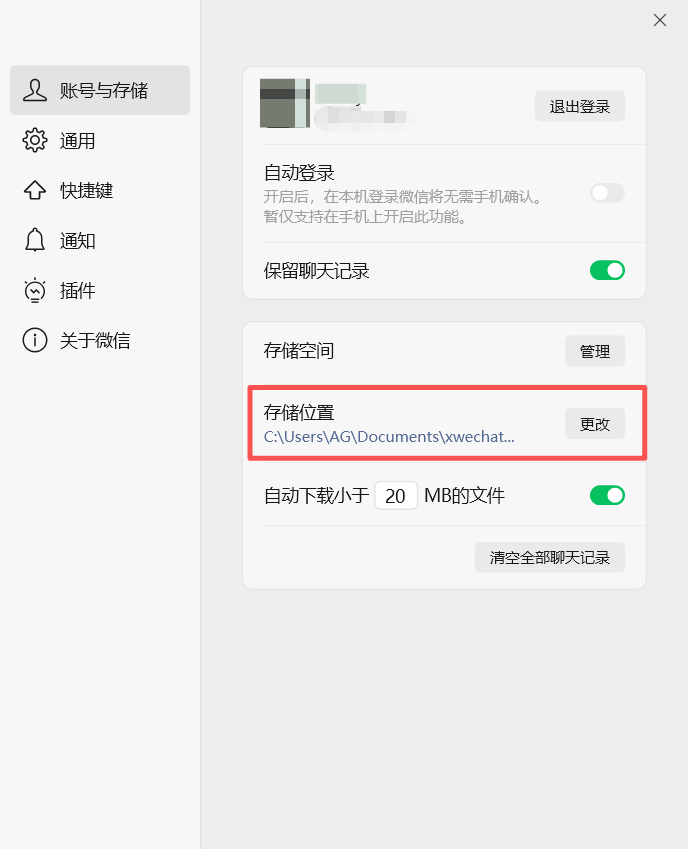Click 管理 beside 存储空间
Screen dimensions: 688x849
[595, 351]
